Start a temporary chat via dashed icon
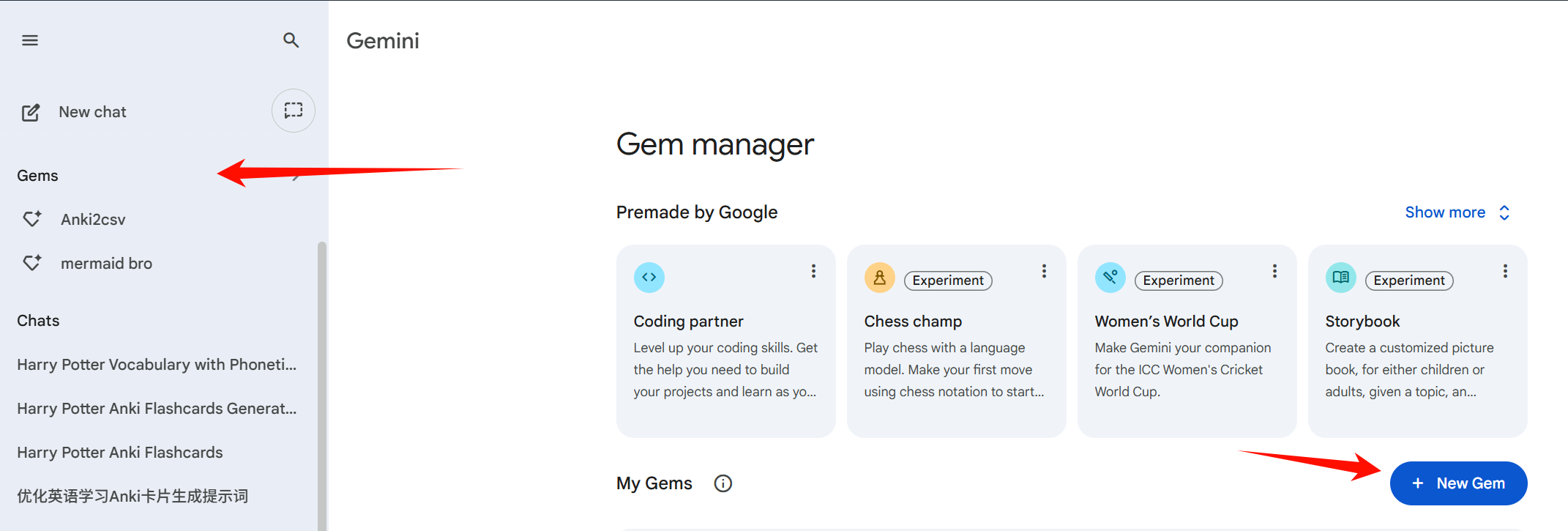Screen dimensions: 1568x531 294,111
